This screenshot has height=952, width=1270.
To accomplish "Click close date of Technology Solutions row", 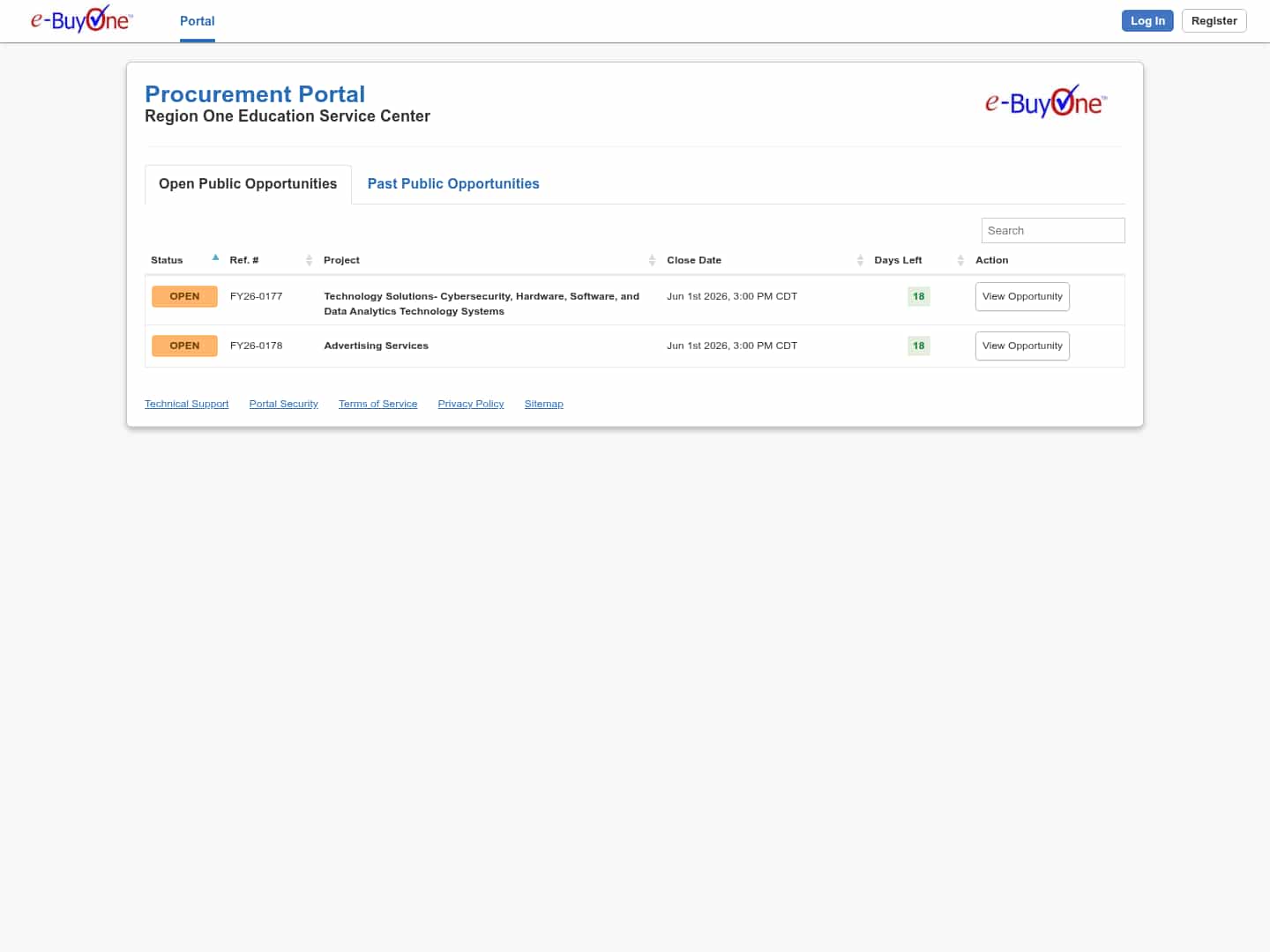I will (732, 296).
